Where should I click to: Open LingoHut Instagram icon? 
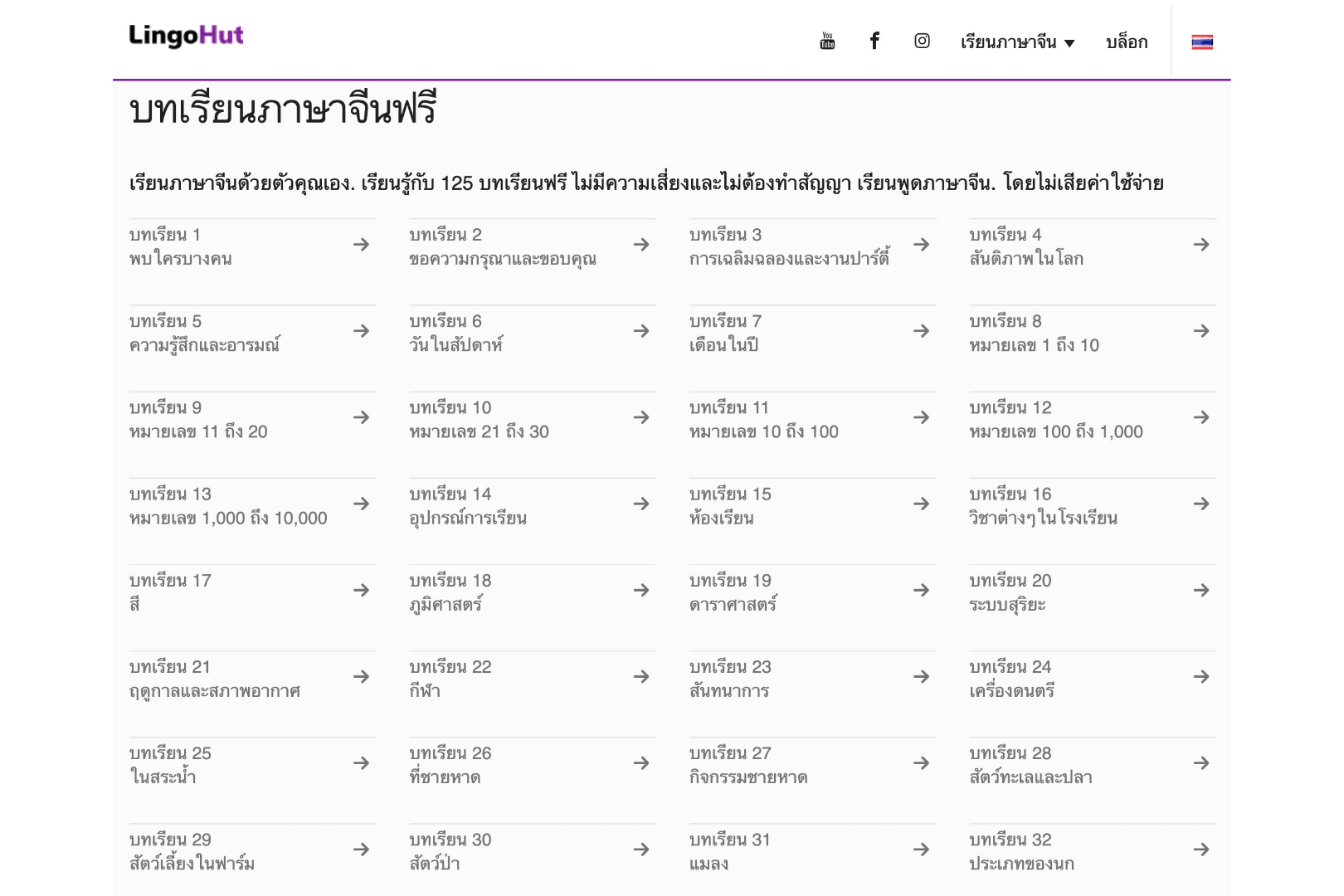[922, 41]
